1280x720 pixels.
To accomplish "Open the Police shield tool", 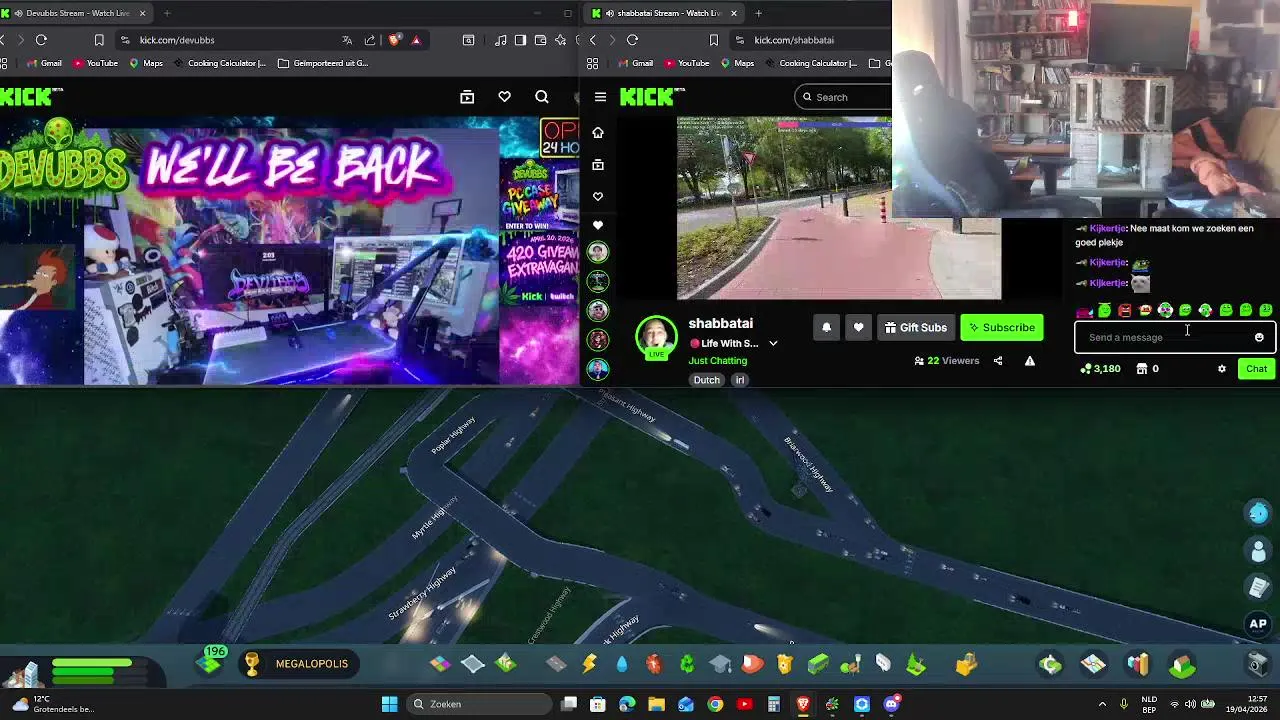I will coord(785,664).
